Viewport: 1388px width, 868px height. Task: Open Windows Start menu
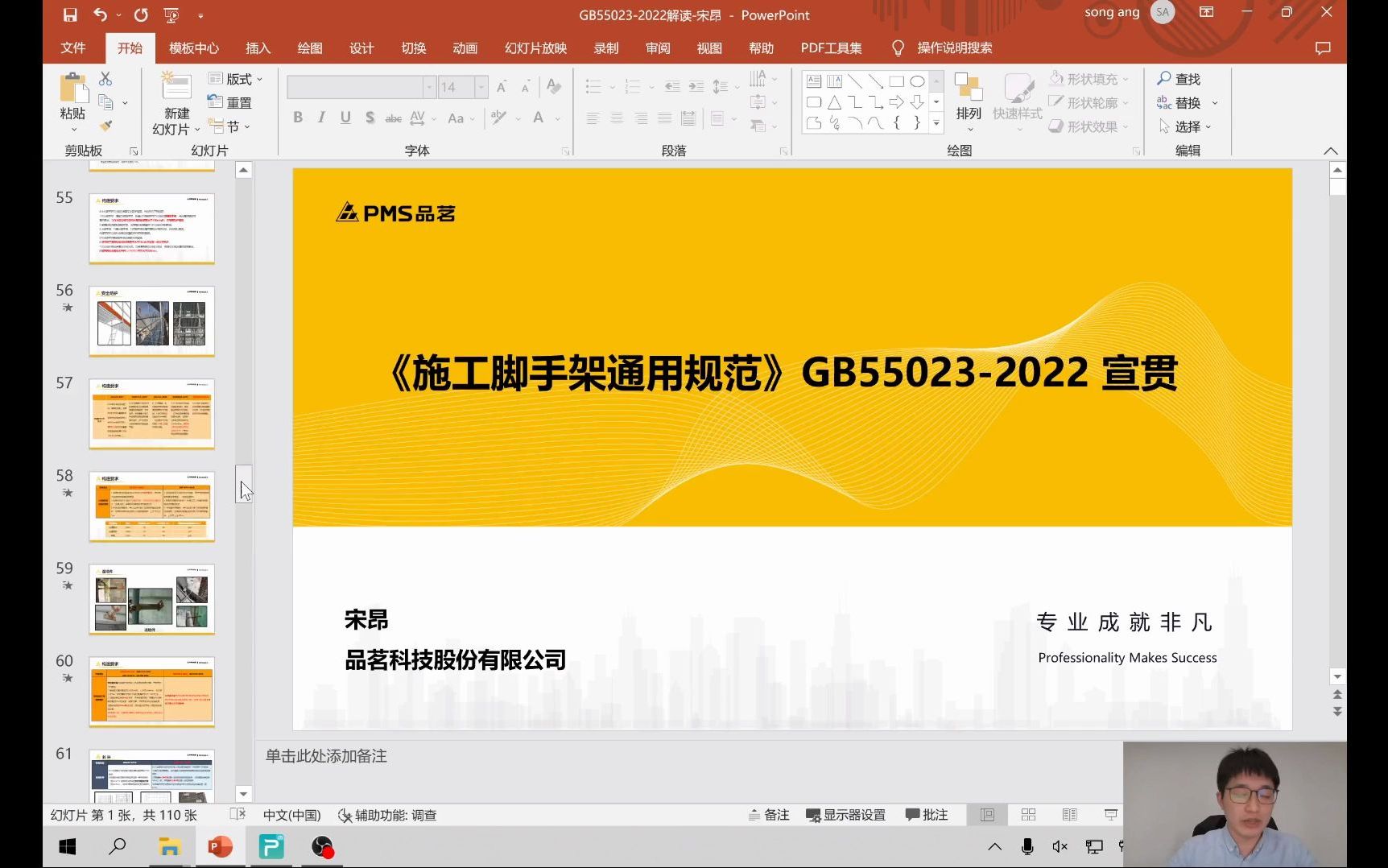point(68,846)
